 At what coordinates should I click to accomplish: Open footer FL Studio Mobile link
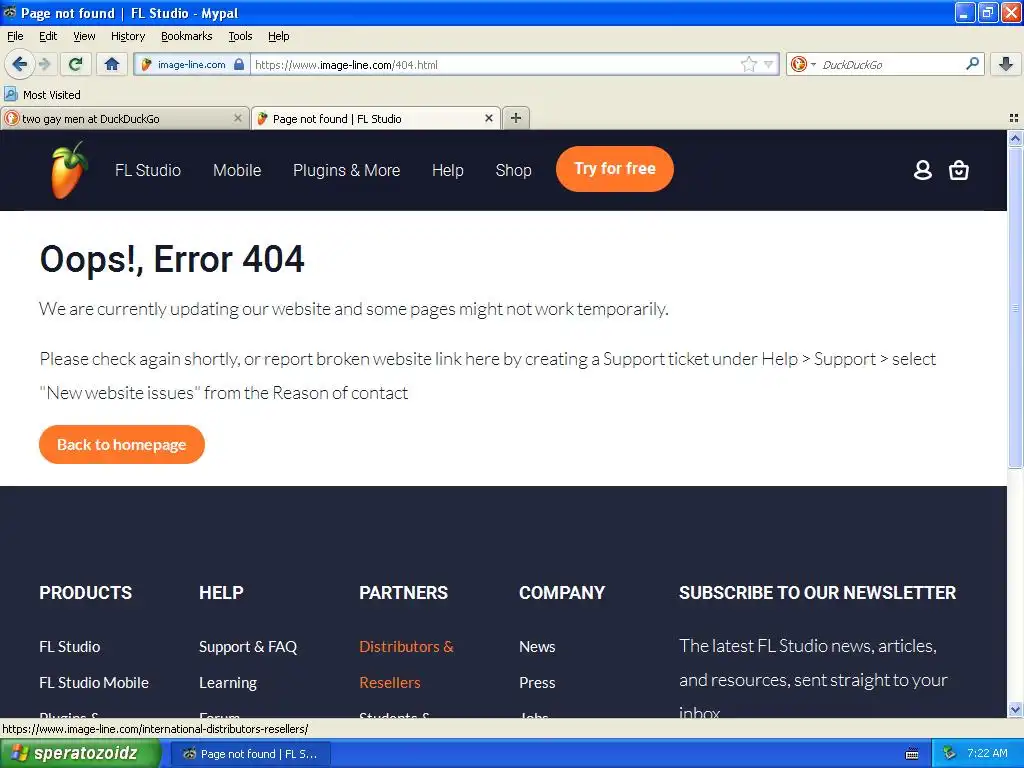94,682
